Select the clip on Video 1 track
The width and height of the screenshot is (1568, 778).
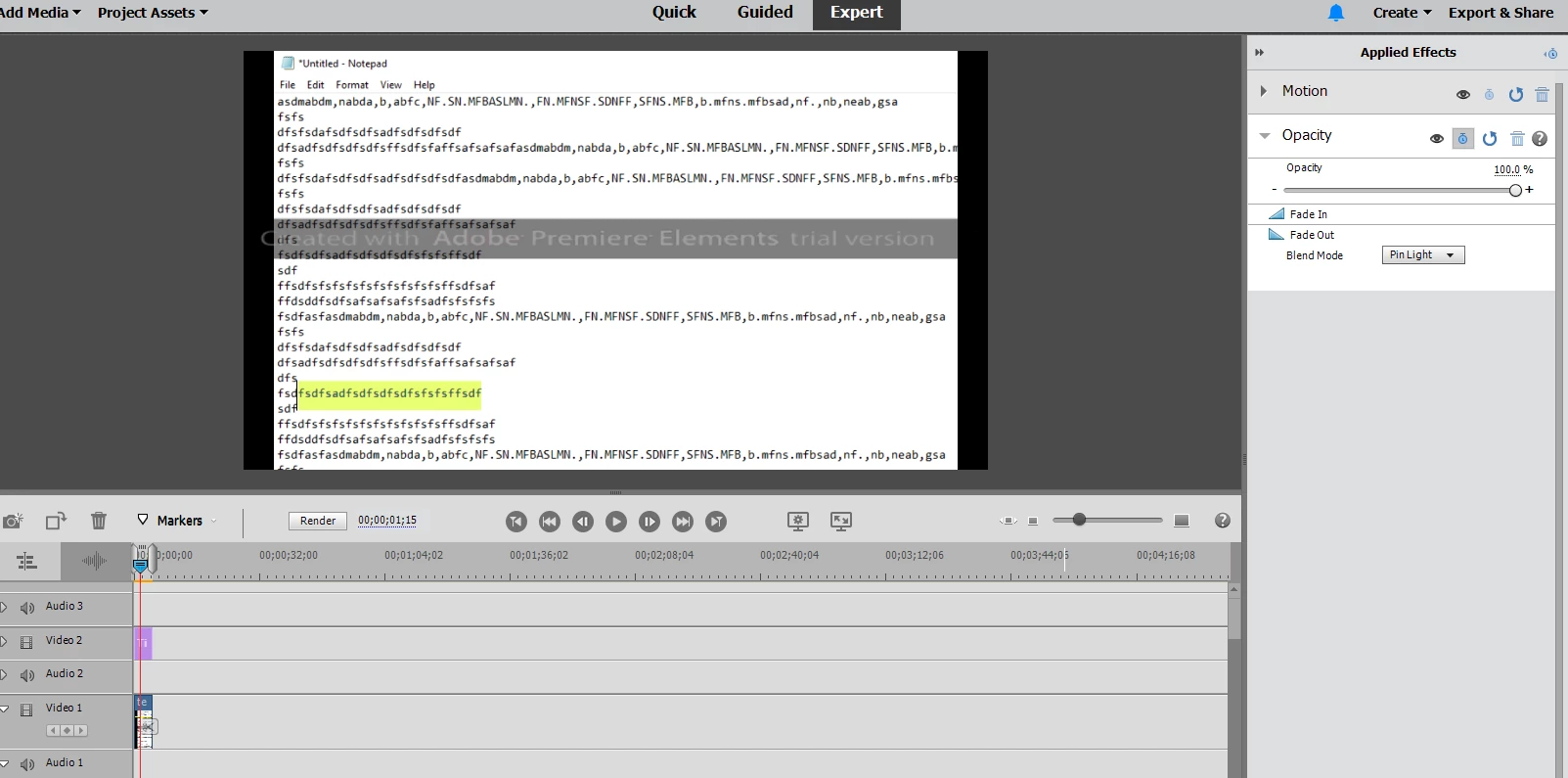coord(144,721)
